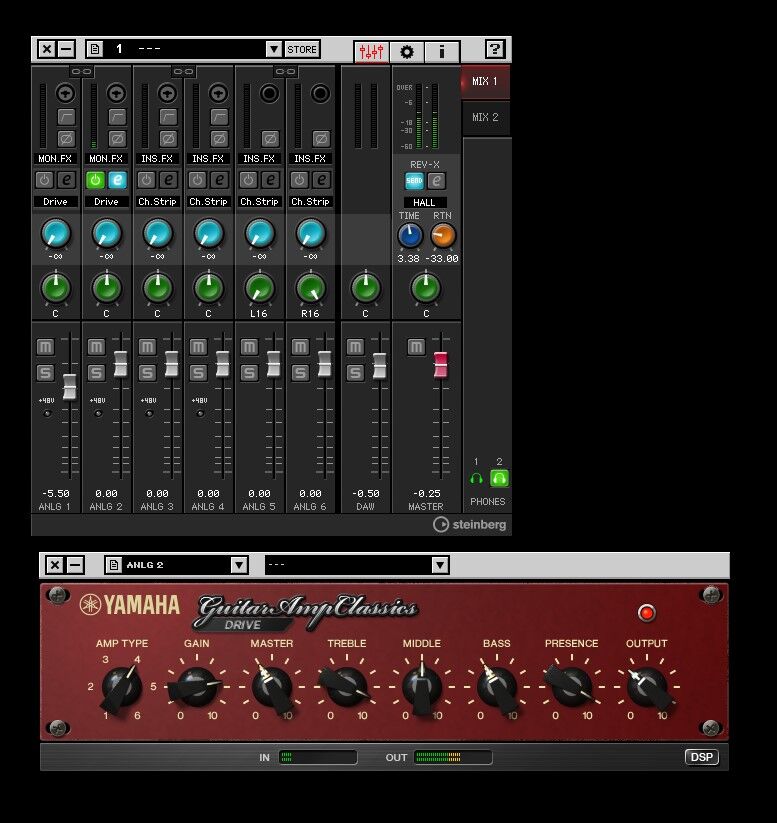
Task: Toggle ANLG 6 phase invert icon
Action: pyautogui.click(x=321, y=139)
